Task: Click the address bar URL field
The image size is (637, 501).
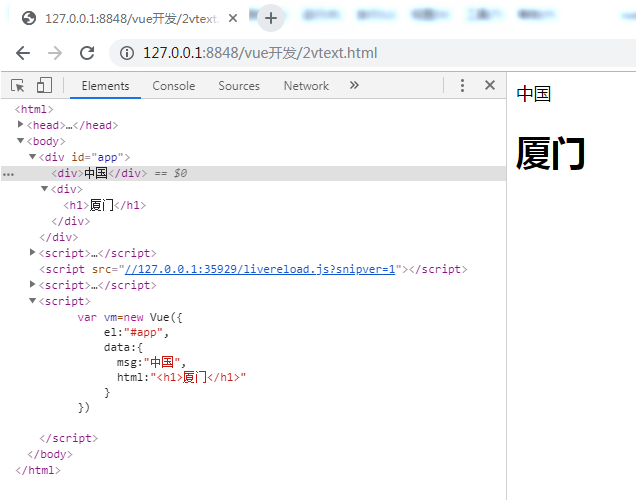Action: (260, 53)
